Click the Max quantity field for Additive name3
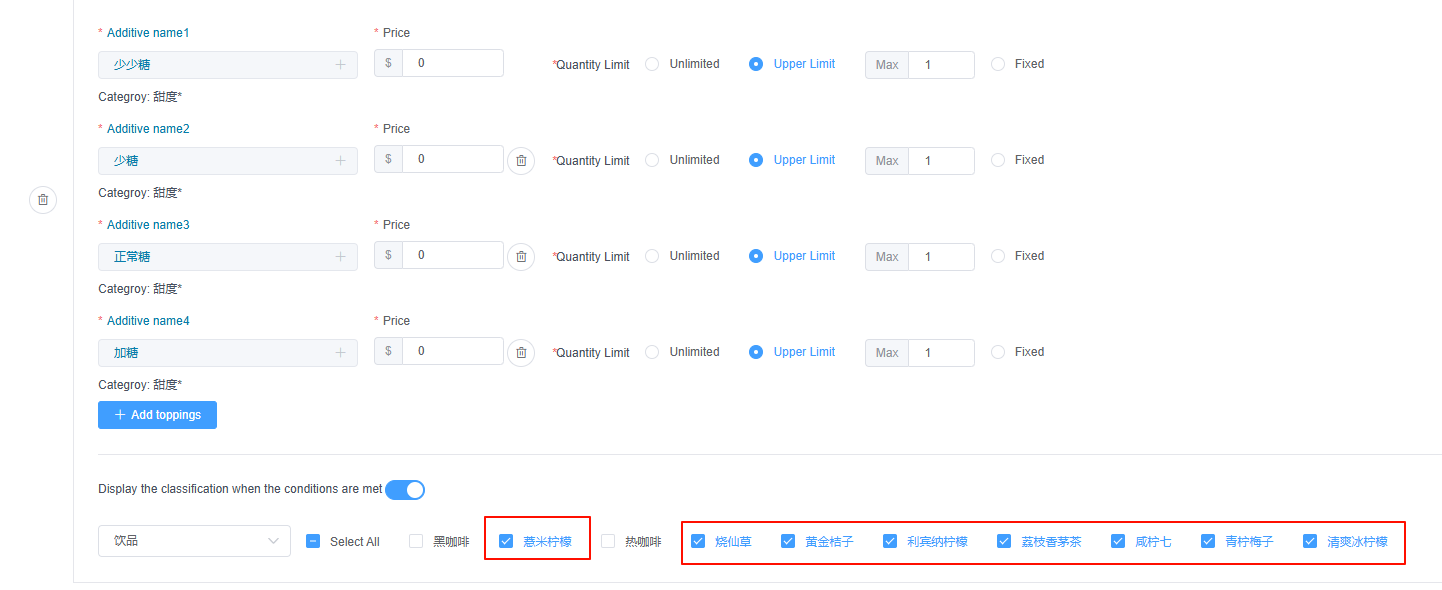 point(940,257)
